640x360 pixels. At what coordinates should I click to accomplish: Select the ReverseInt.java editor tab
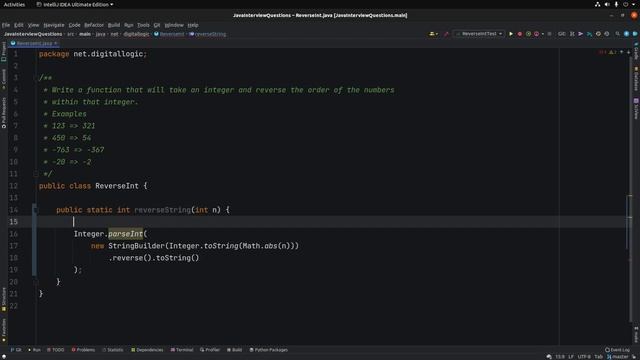coord(34,43)
